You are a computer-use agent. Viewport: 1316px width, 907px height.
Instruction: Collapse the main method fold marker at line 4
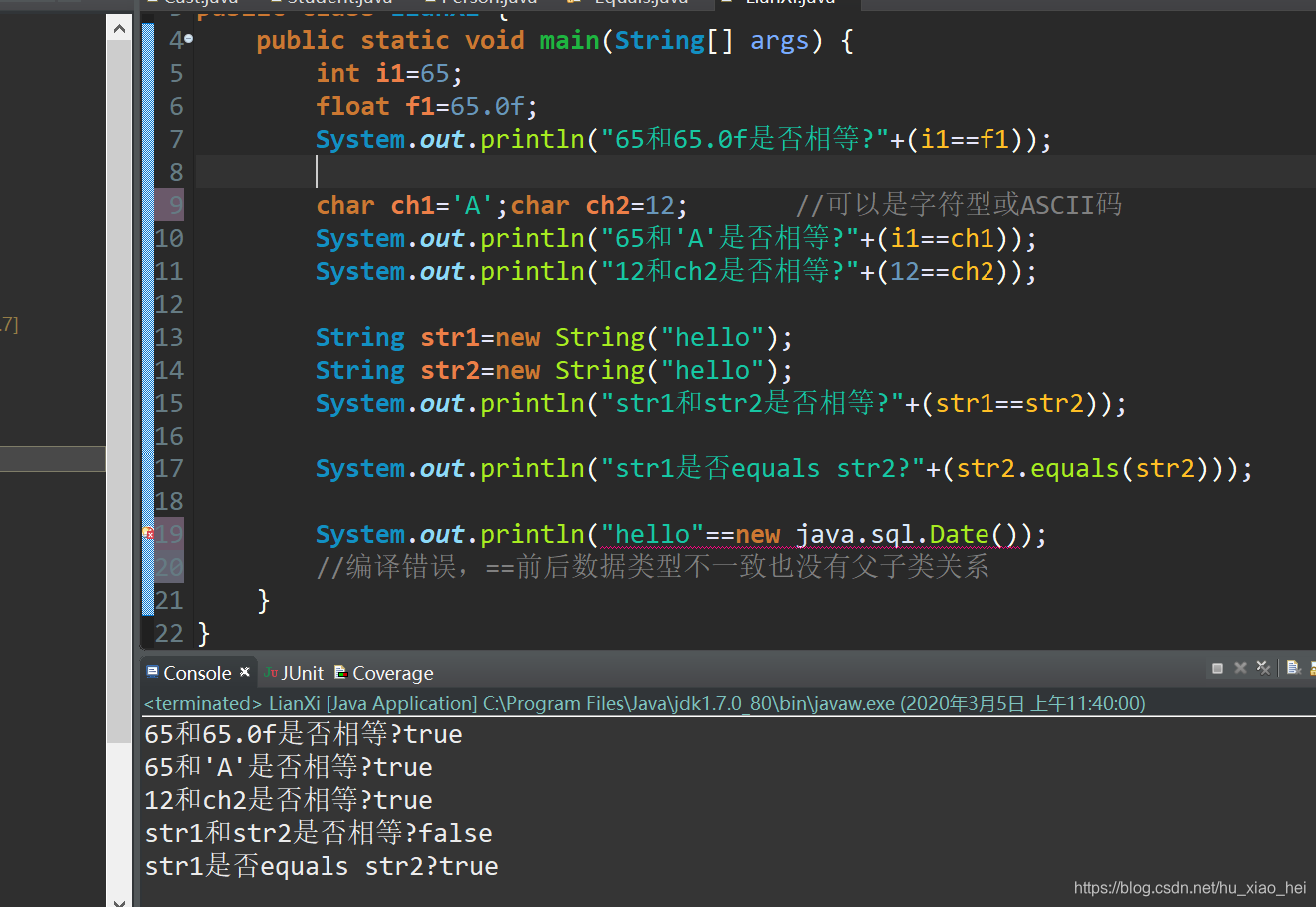[188, 40]
